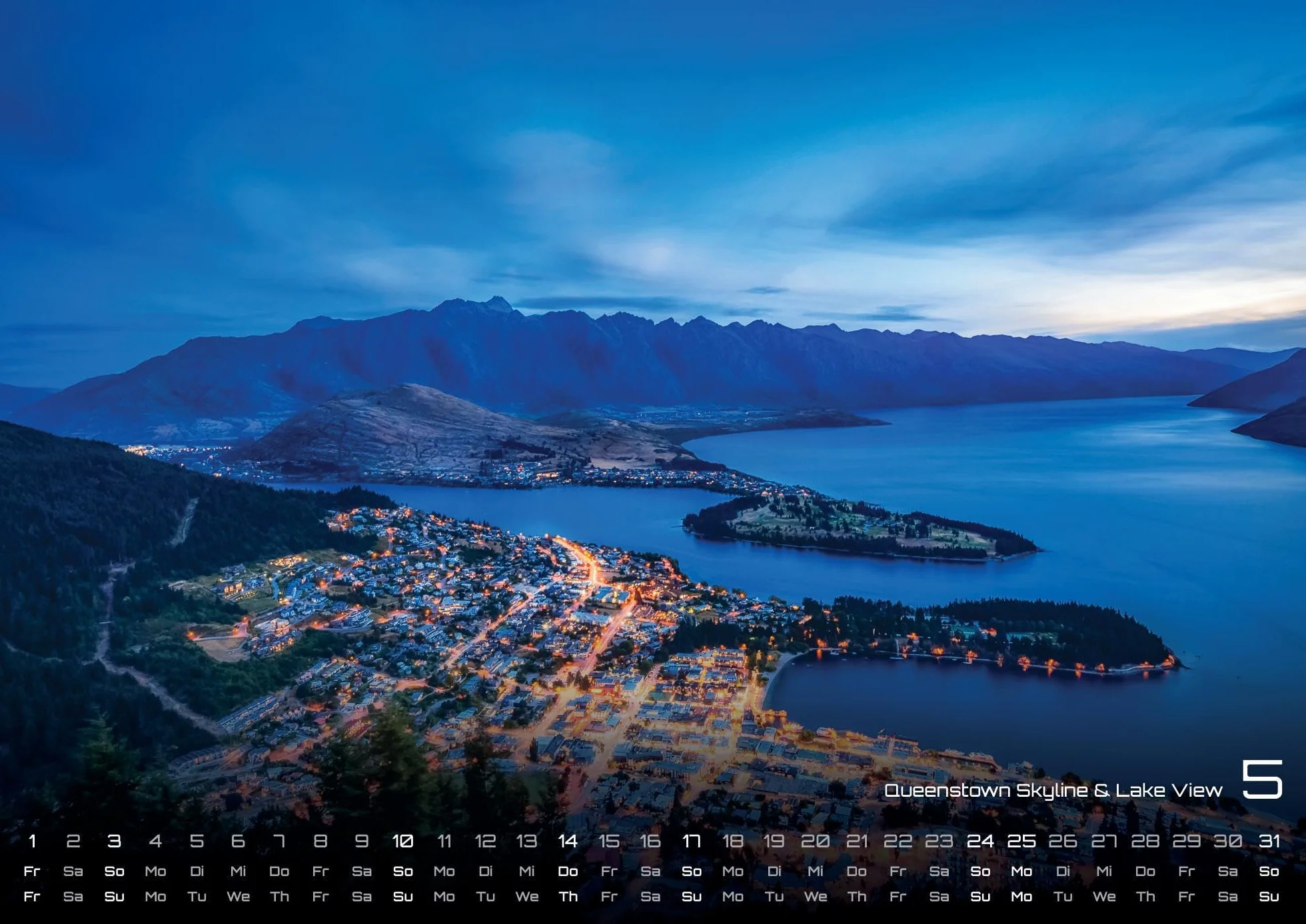Image resolution: width=1306 pixels, height=924 pixels.
Task: Select day number '22' in calendar strip
Action: pos(898,841)
